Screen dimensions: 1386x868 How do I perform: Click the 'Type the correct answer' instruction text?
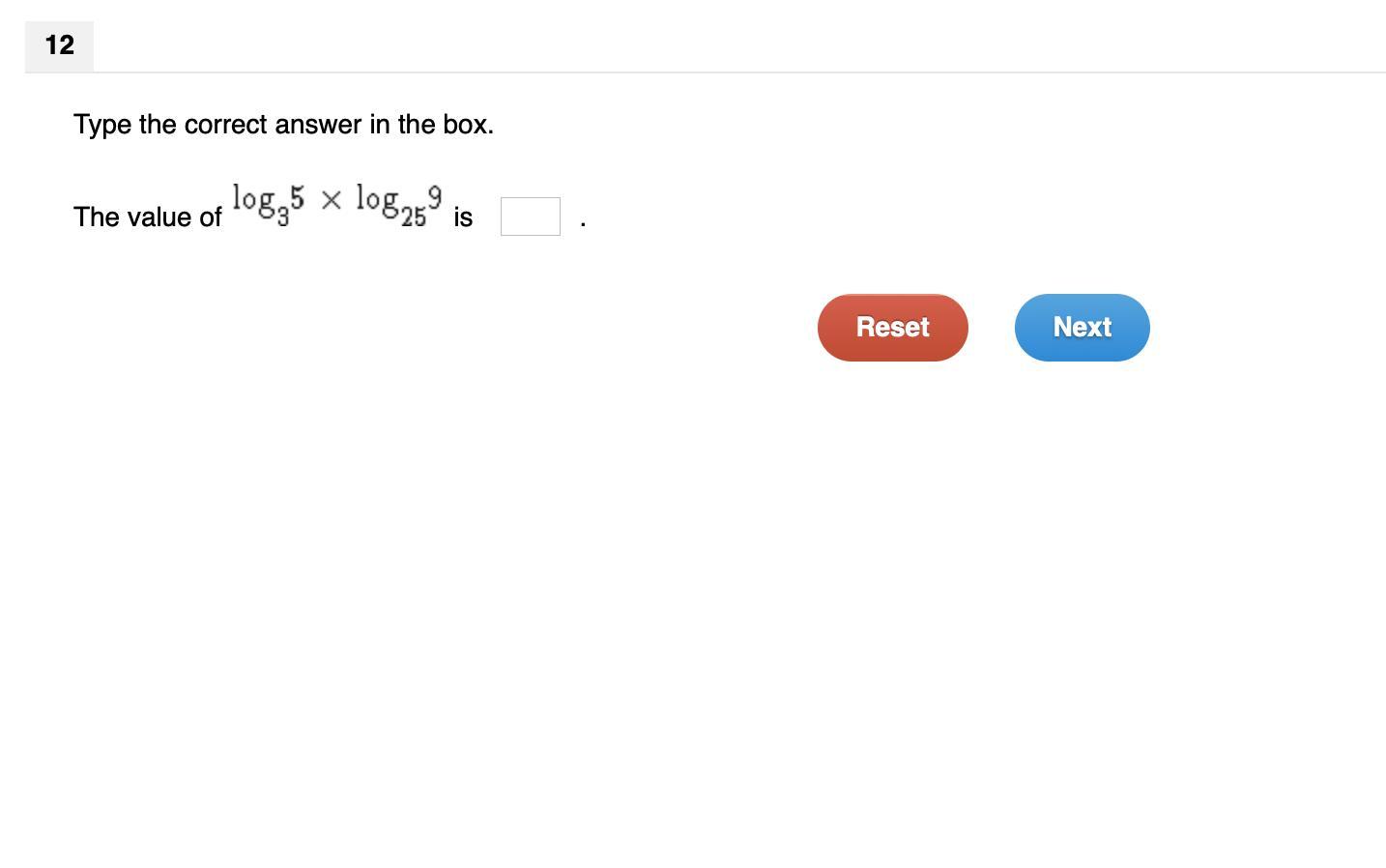pyautogui.click(x=283, y=125)
